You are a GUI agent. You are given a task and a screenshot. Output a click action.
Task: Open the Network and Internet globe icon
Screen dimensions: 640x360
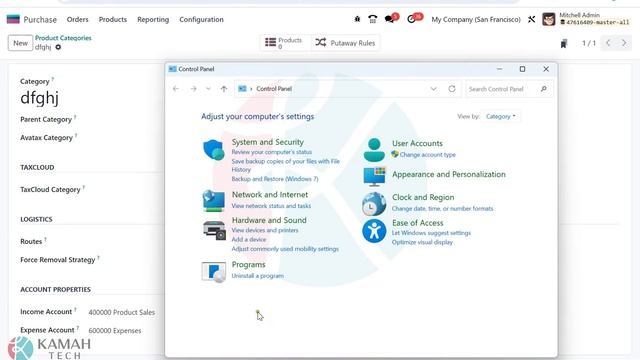(213, 200)
